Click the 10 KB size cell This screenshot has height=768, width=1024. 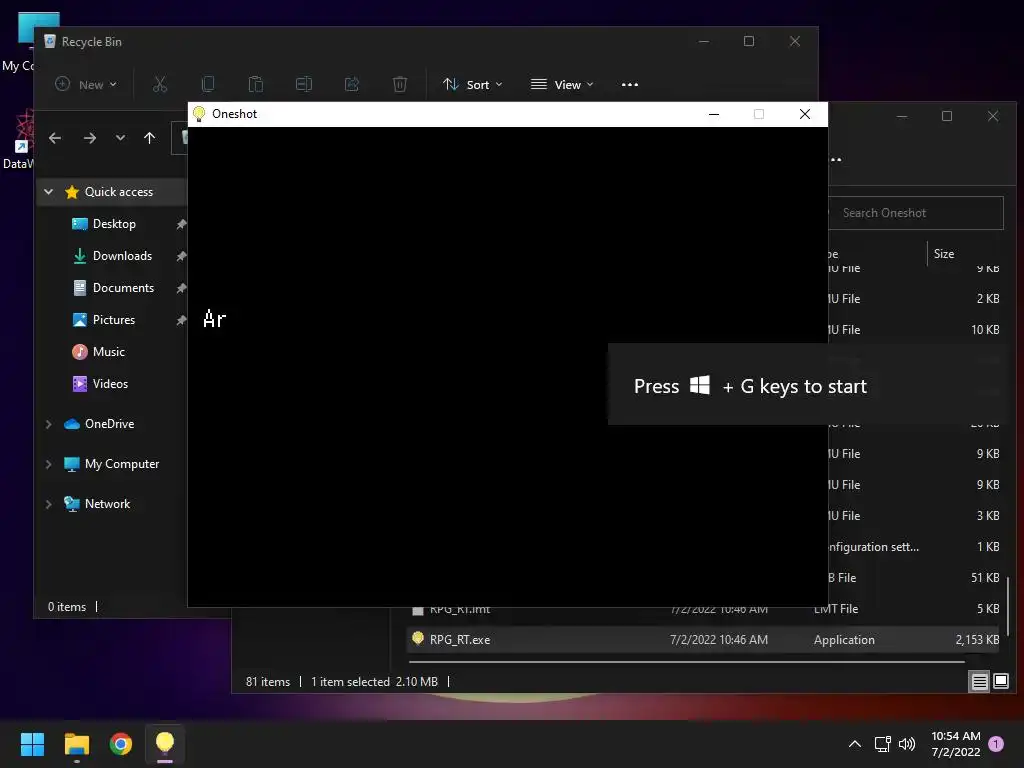[x=985, y=330]
